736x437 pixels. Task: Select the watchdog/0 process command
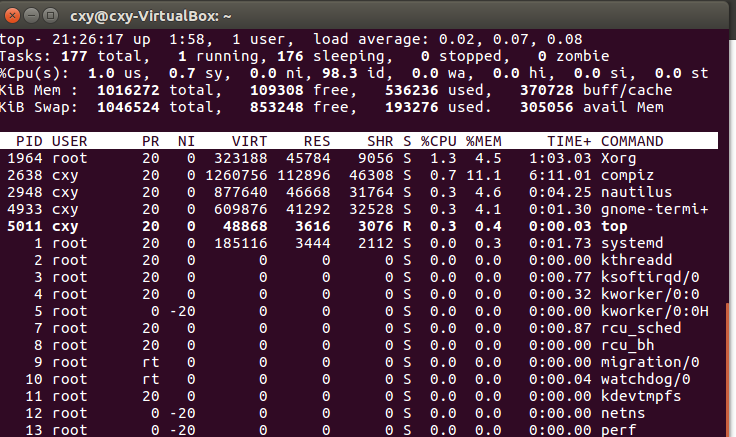(646, 379)
